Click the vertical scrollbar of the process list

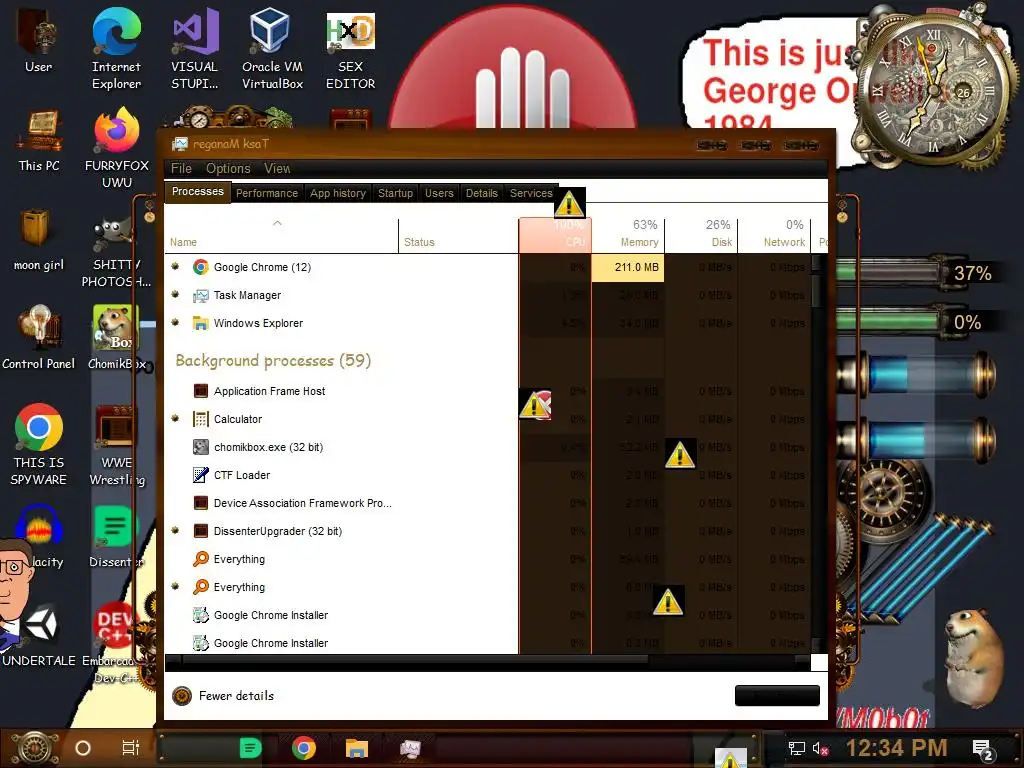click(816, 453)
